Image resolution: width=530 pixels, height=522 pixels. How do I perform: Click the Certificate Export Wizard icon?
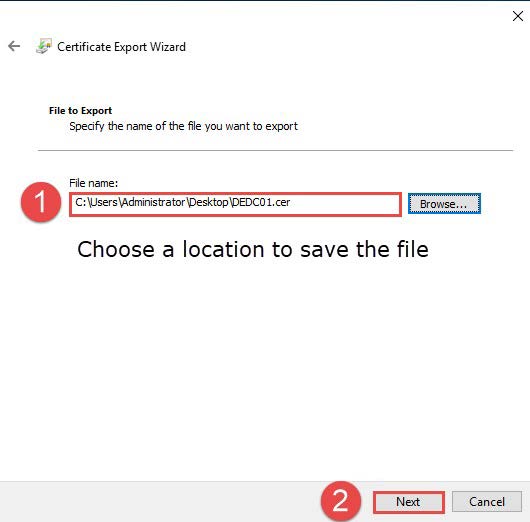(x=44, y=46)
